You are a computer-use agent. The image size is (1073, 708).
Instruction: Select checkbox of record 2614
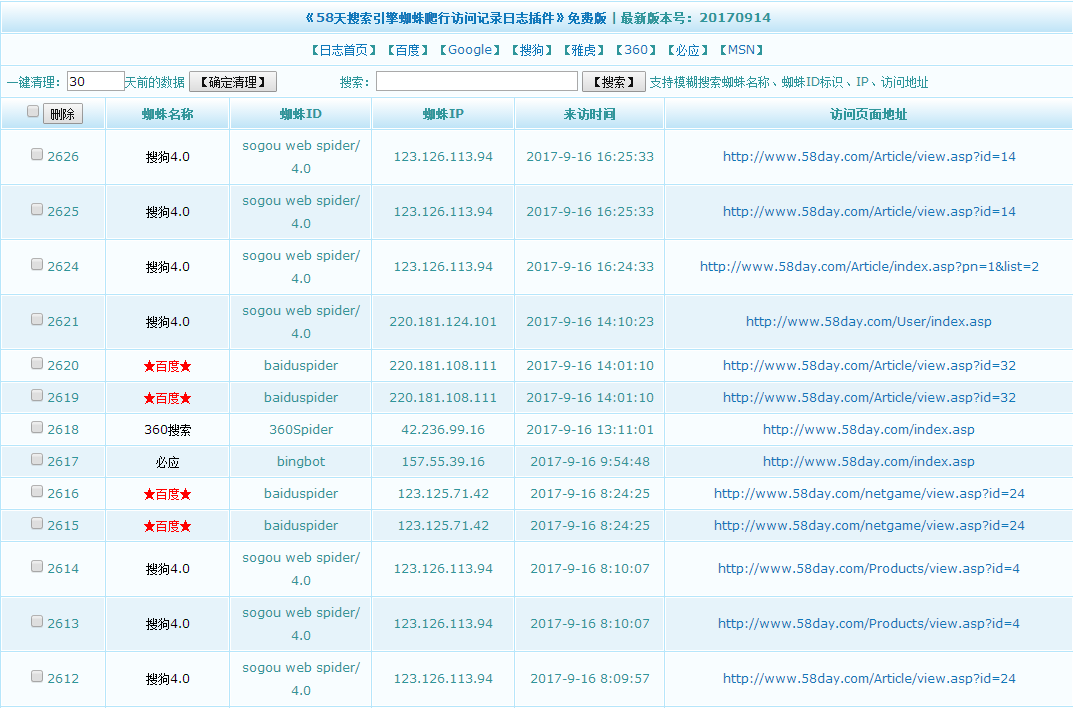[x=37, y=566]
